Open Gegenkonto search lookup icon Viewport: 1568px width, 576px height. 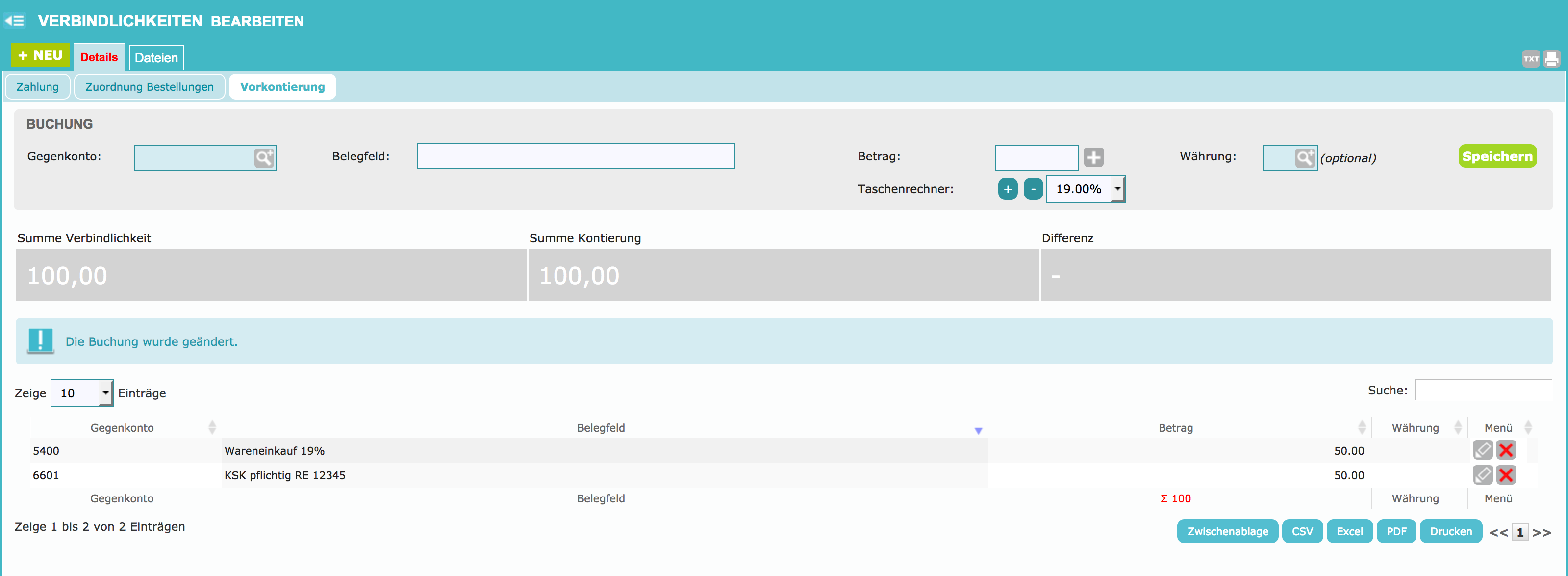tap(264, 158)
